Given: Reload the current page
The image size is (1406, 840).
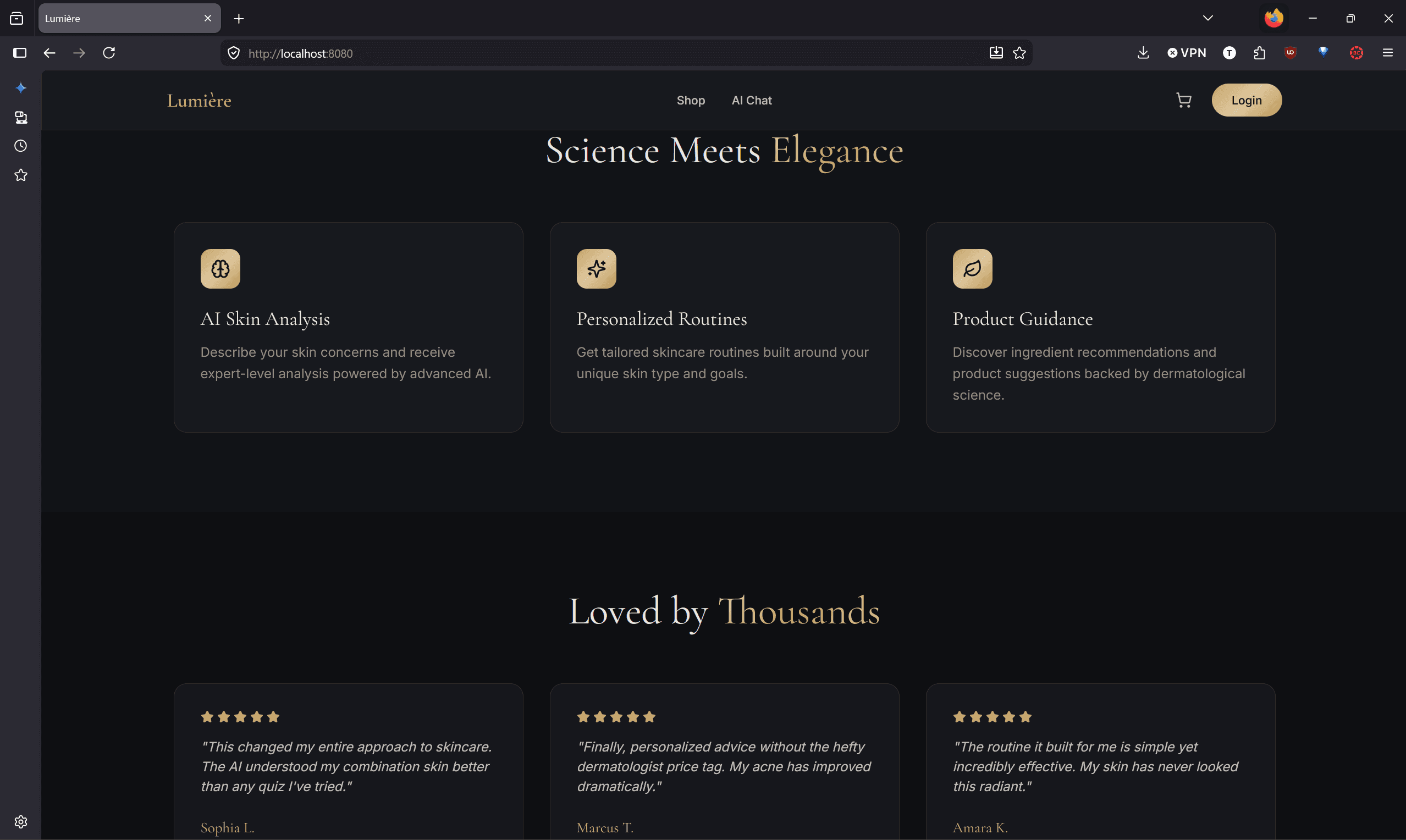Looking at the screenshot, I should coord(109,53).
